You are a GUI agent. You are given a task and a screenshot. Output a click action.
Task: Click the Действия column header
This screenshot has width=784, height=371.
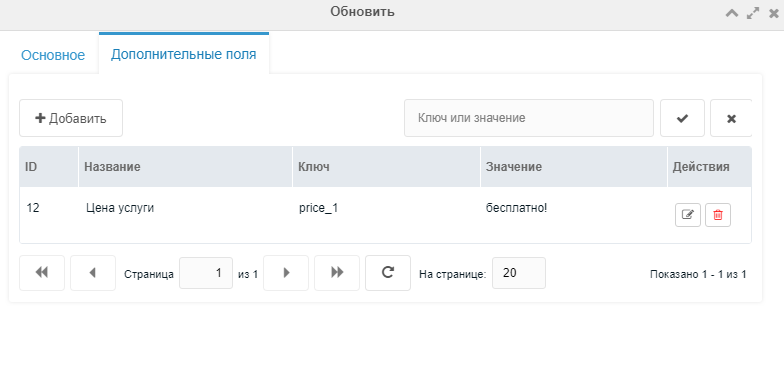coord(709,167)
